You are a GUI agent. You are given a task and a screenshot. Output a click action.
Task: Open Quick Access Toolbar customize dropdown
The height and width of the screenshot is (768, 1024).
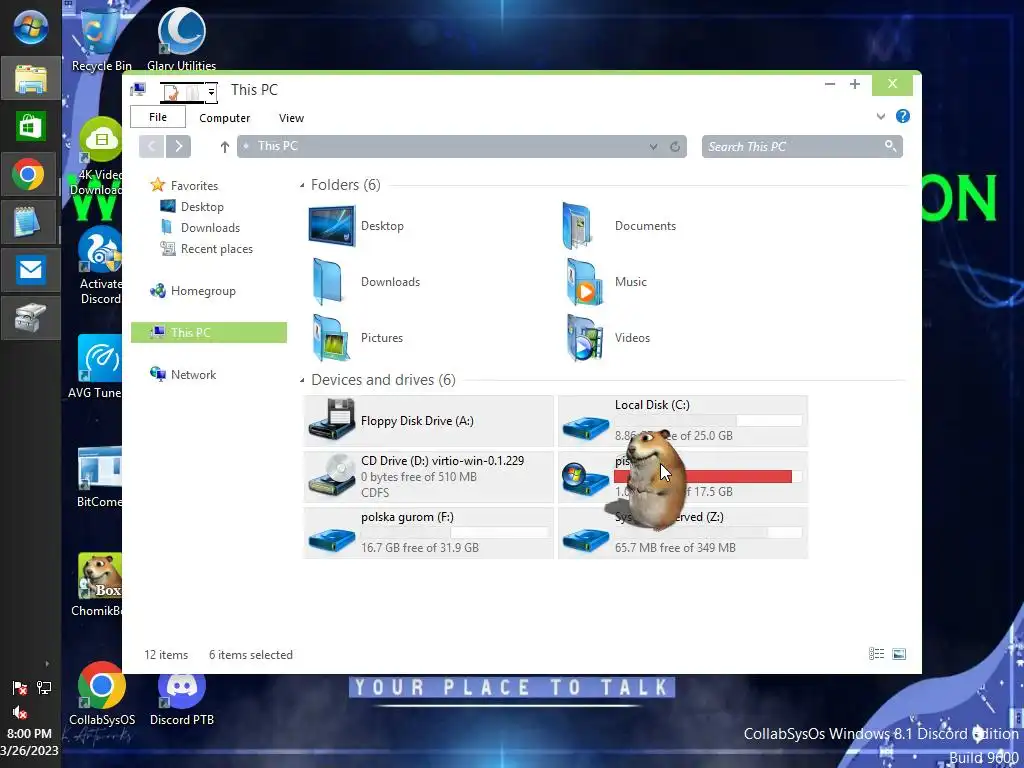pyautogui.click(x=212, y=93)
